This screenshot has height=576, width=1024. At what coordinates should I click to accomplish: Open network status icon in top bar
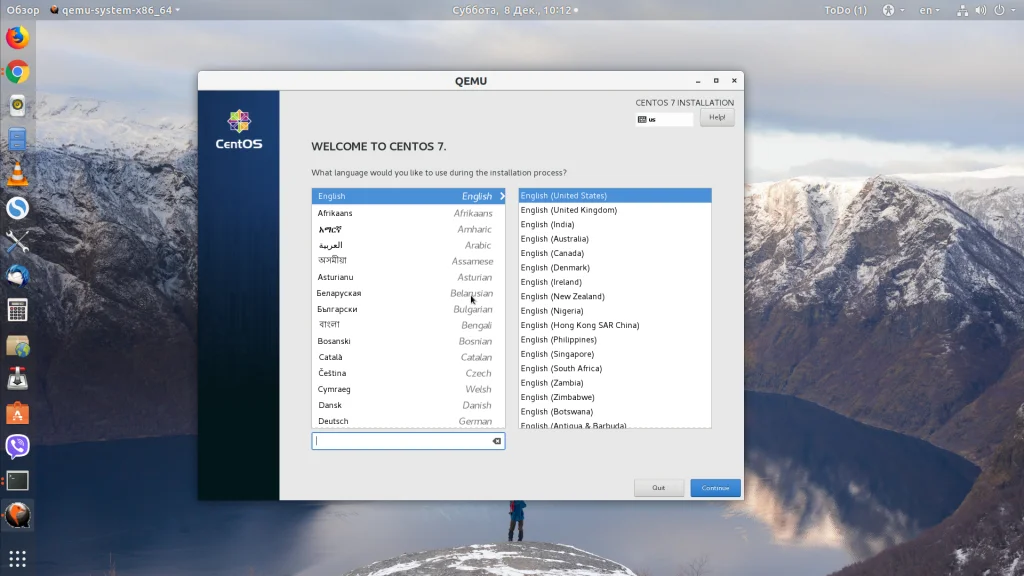click(x=963, y=10)
